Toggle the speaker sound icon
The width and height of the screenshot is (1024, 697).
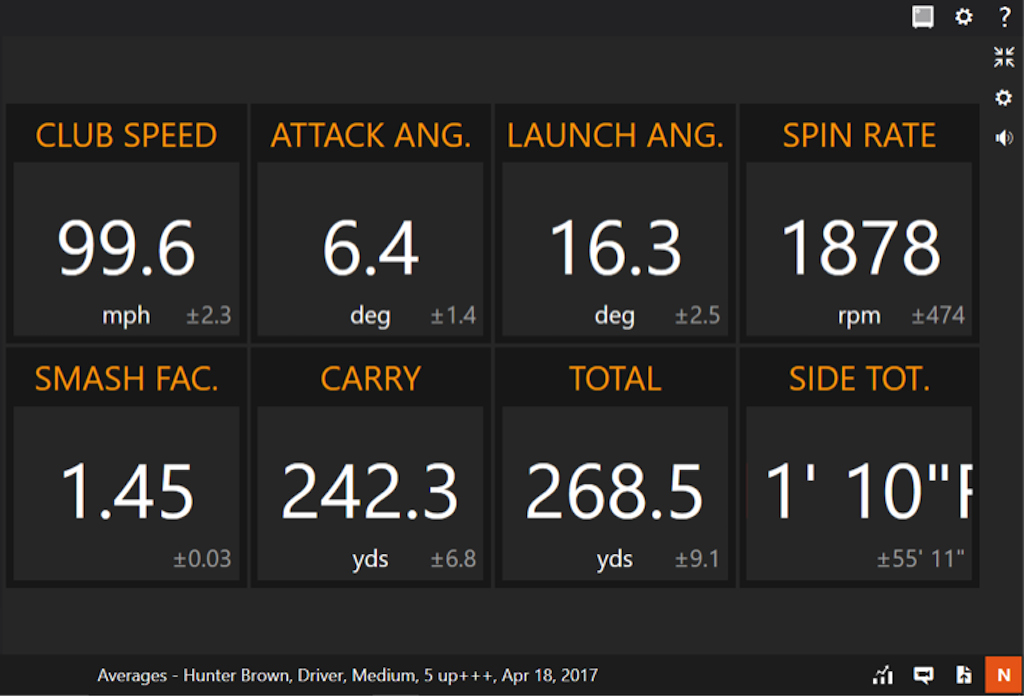pos(1004,138)
